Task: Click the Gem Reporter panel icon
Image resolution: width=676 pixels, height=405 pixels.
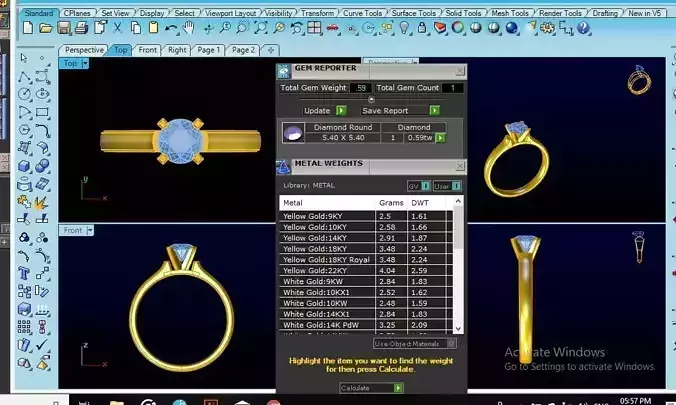Action: (x=284, y=71)
